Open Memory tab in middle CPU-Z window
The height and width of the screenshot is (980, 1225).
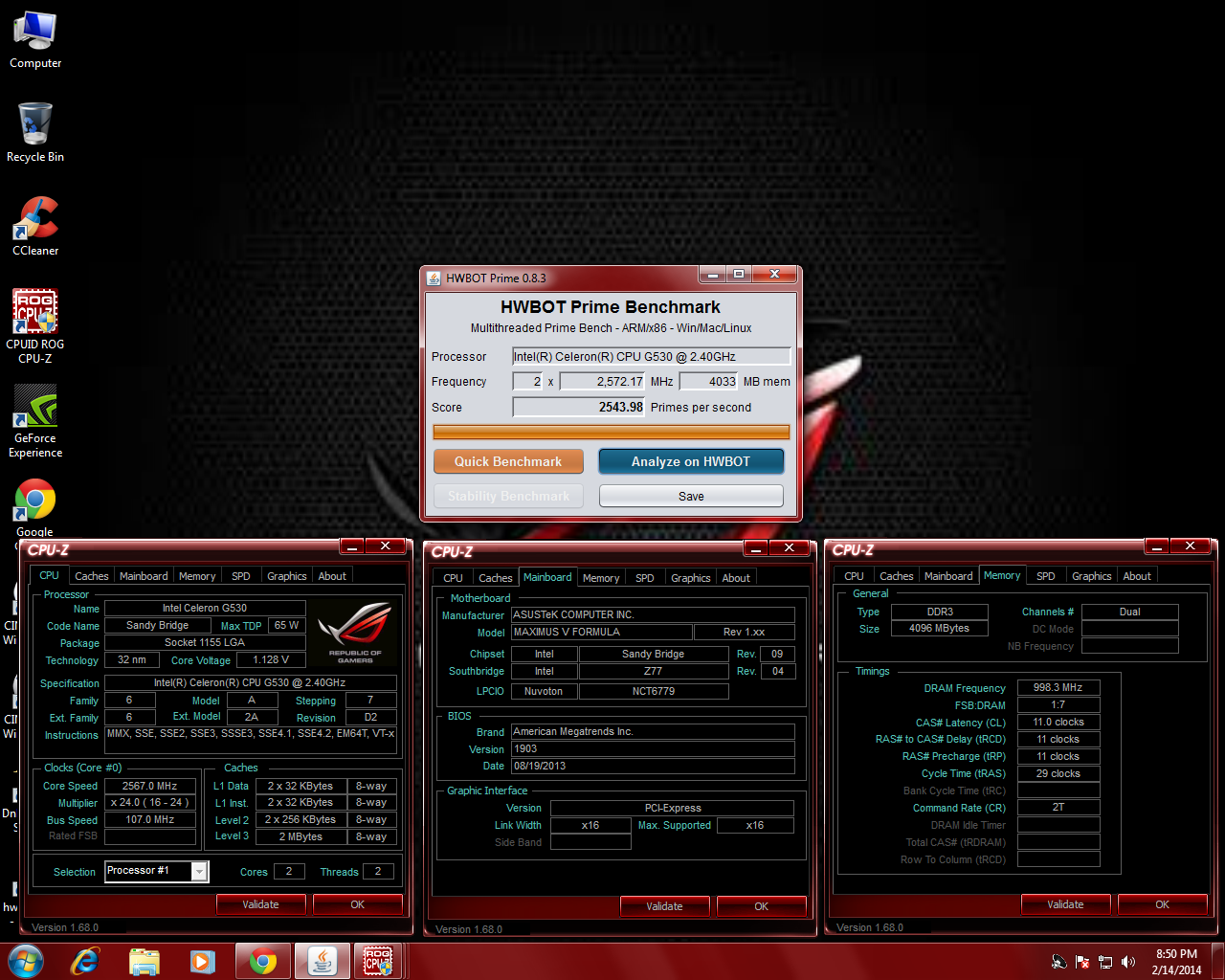(601, 578)
